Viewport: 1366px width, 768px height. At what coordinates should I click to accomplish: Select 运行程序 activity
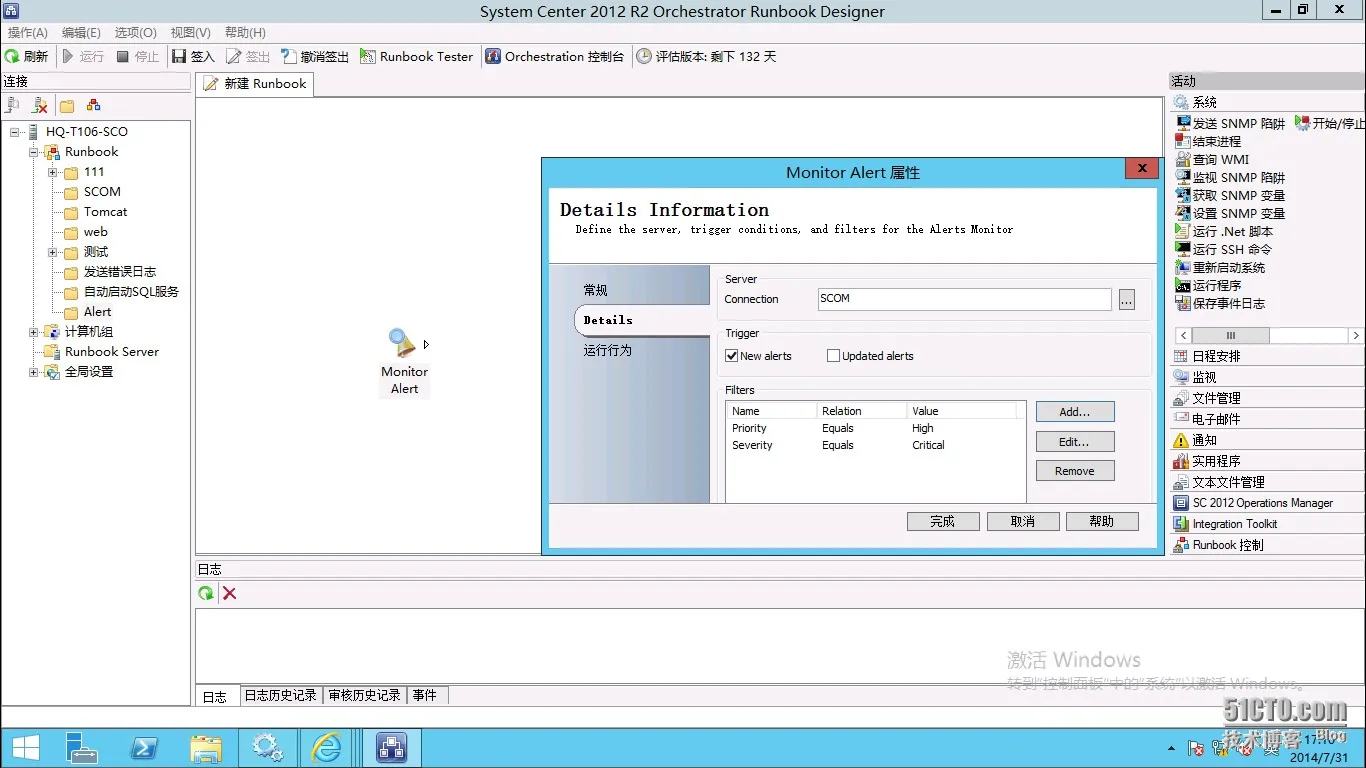1208,285
